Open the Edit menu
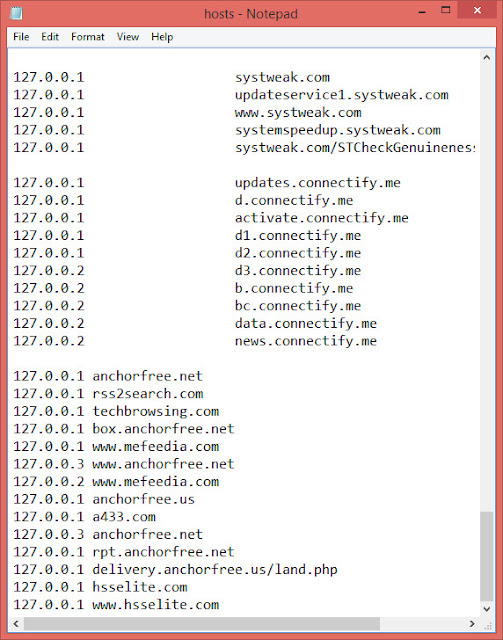503x640 pixels. (50, 37)
